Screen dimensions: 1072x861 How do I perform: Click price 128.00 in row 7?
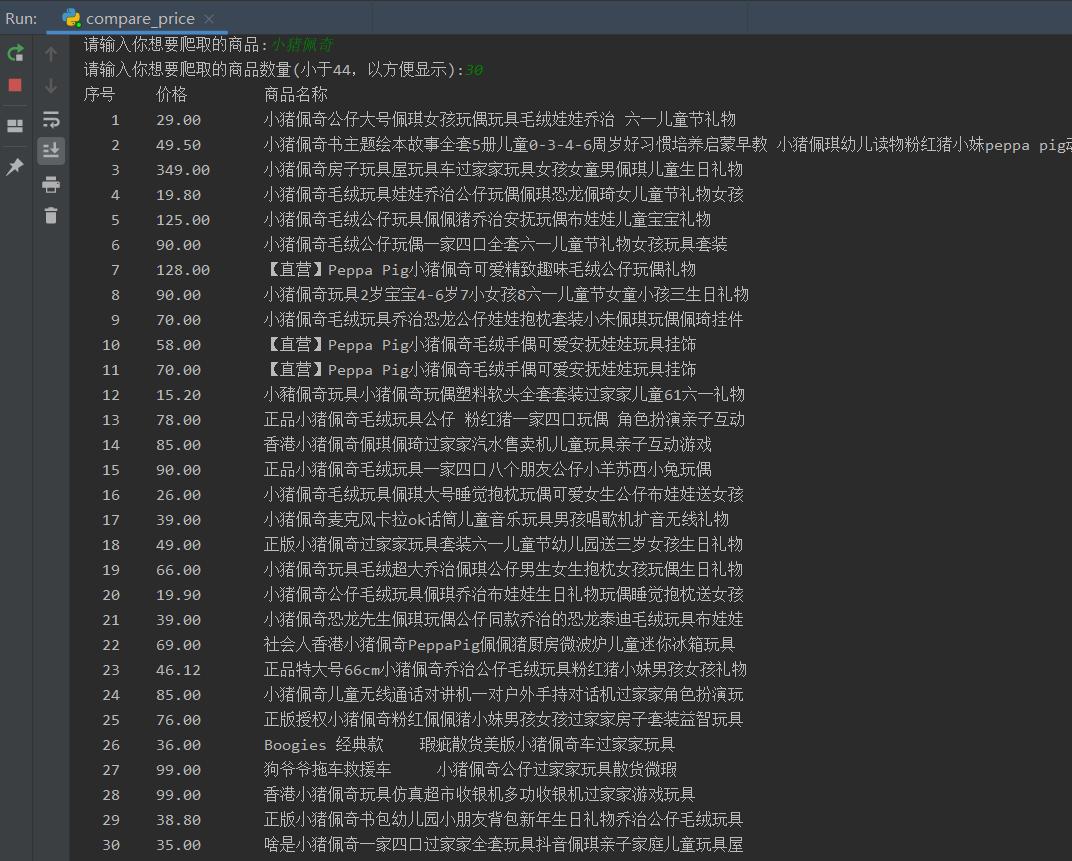[x=183, y=270]
